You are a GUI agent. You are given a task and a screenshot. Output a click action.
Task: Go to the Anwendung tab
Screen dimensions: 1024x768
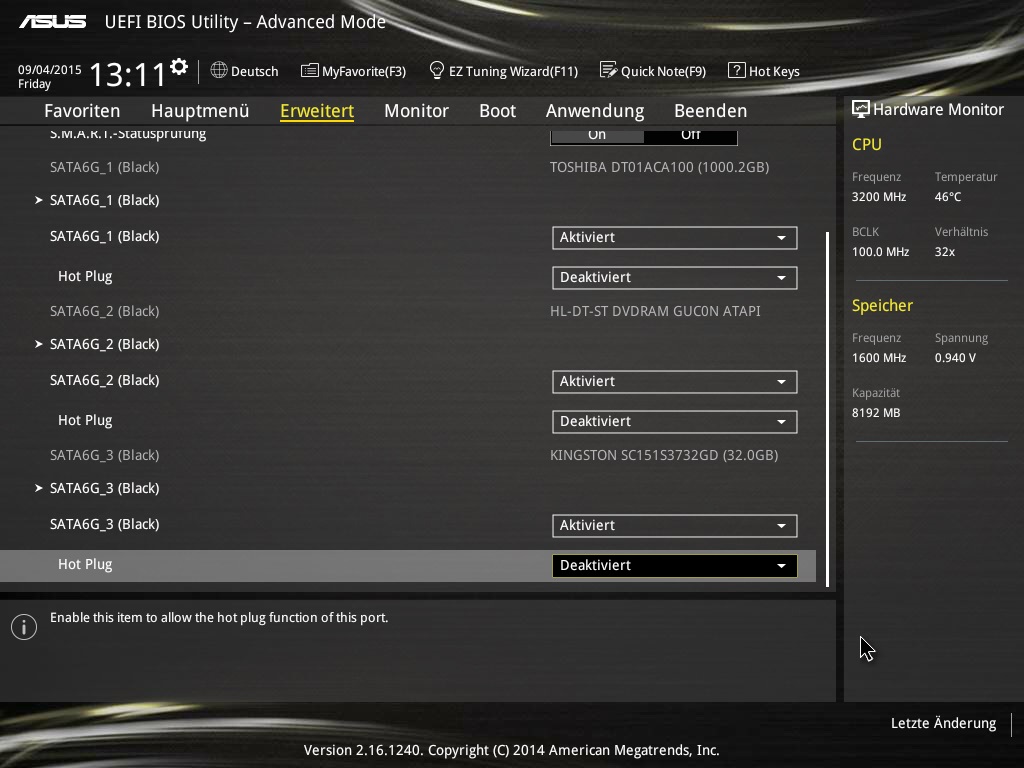coord(595,111)
